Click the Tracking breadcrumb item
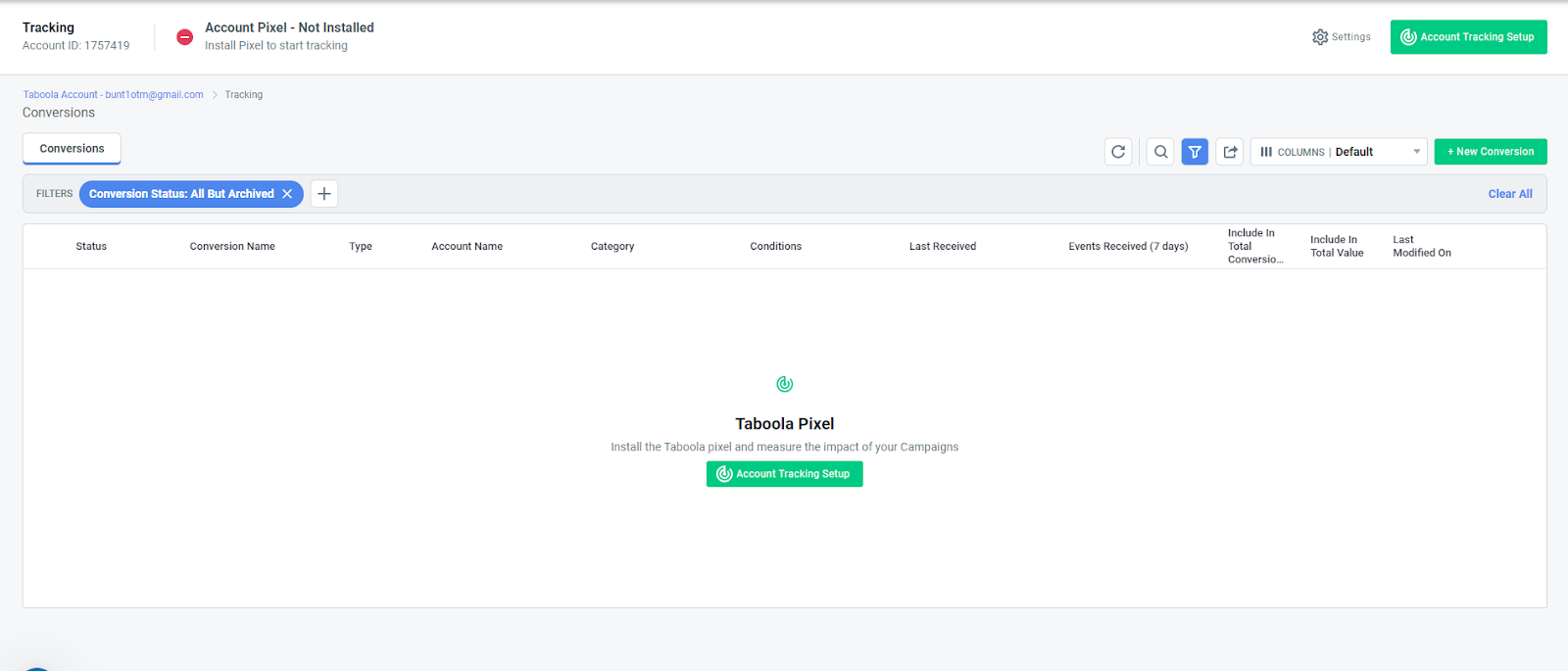The image size is (1568, 671). [244, 95]
